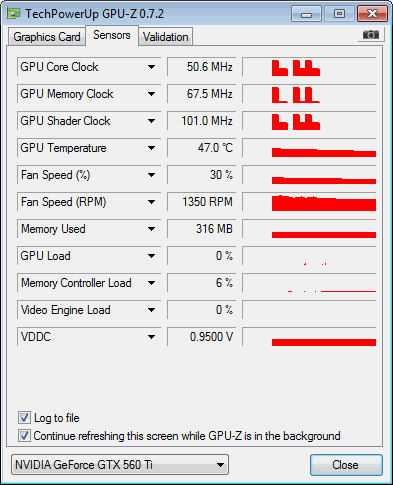Switch to the Graphics Card tab
Viewport: 393px width, 485px height.
point(47,37)
